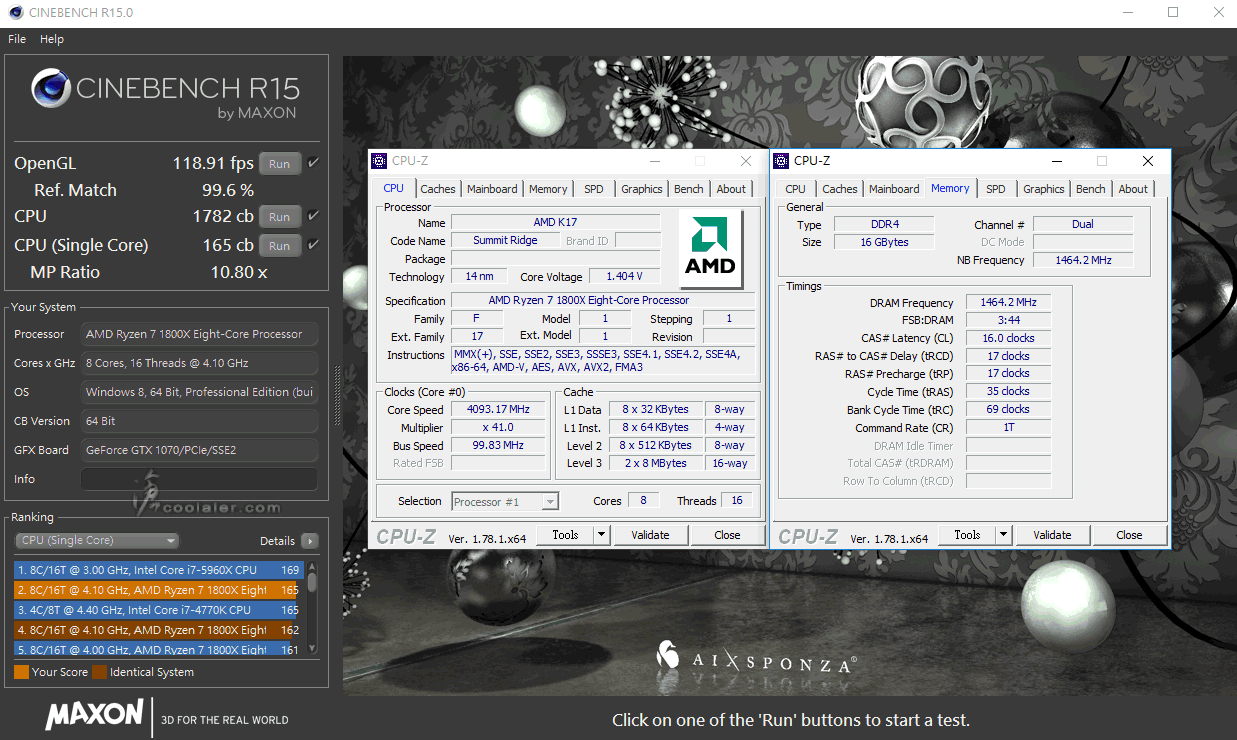The height and width of the screenshot is (740, 1237).
Task: Switch to Caches tab in the left CPU-Z window
Action: click(438, 189)
